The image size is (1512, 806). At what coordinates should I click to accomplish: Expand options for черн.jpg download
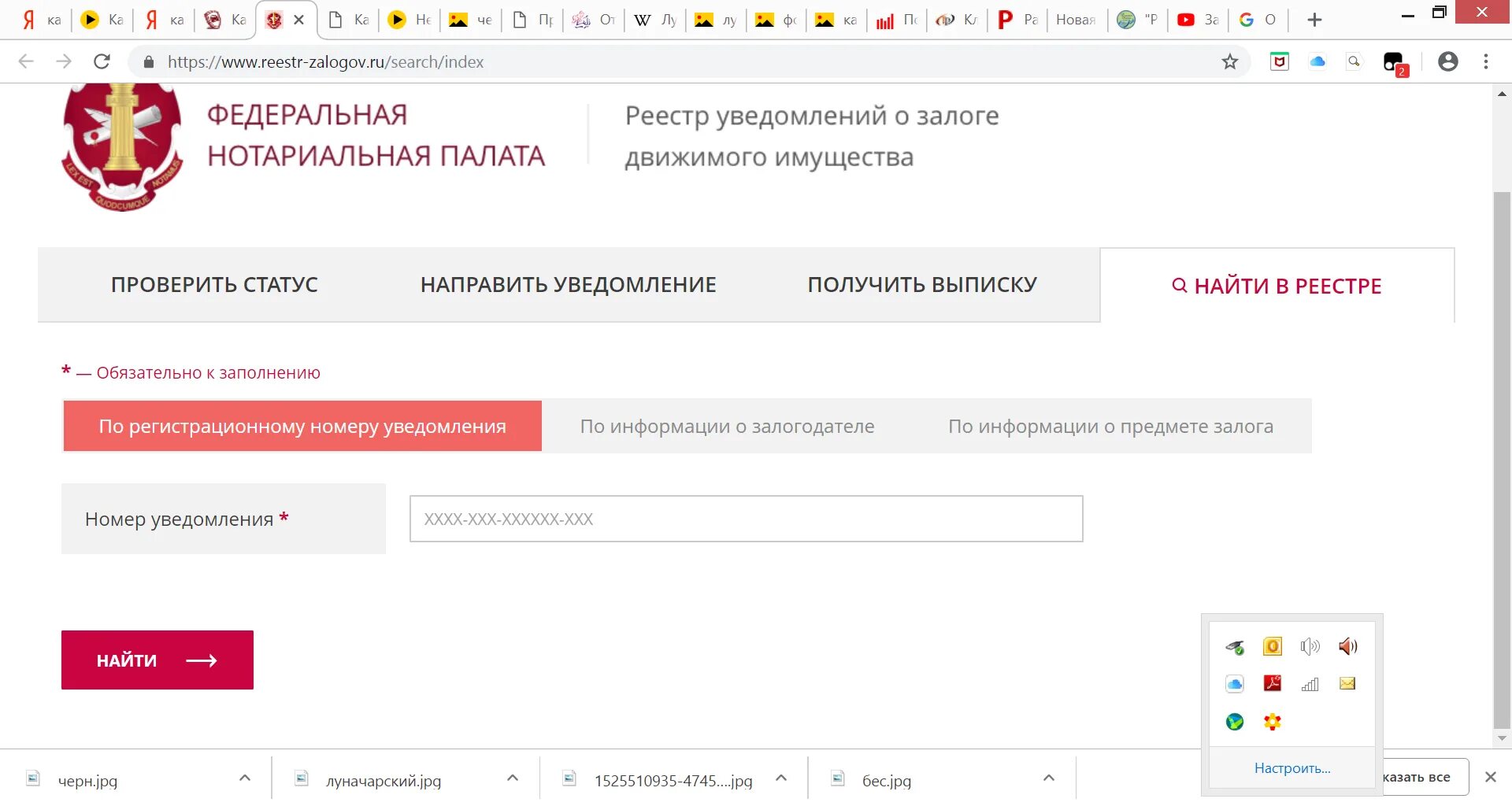[245, 778]
